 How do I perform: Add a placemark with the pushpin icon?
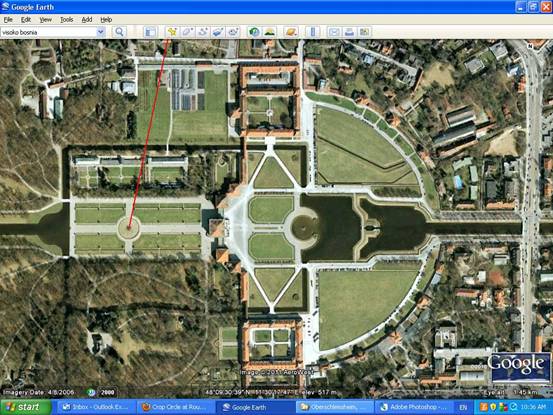pyautogui.click(x=172, y=32)
